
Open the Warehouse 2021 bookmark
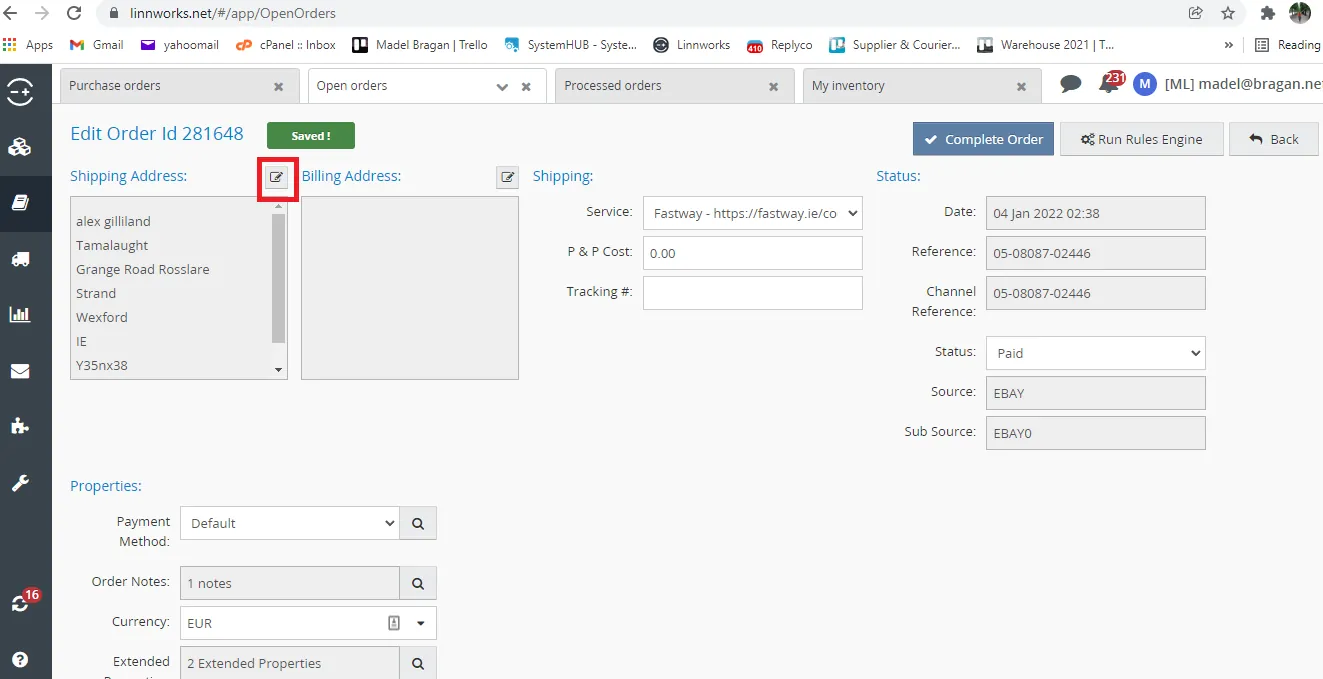point(1045,45)
